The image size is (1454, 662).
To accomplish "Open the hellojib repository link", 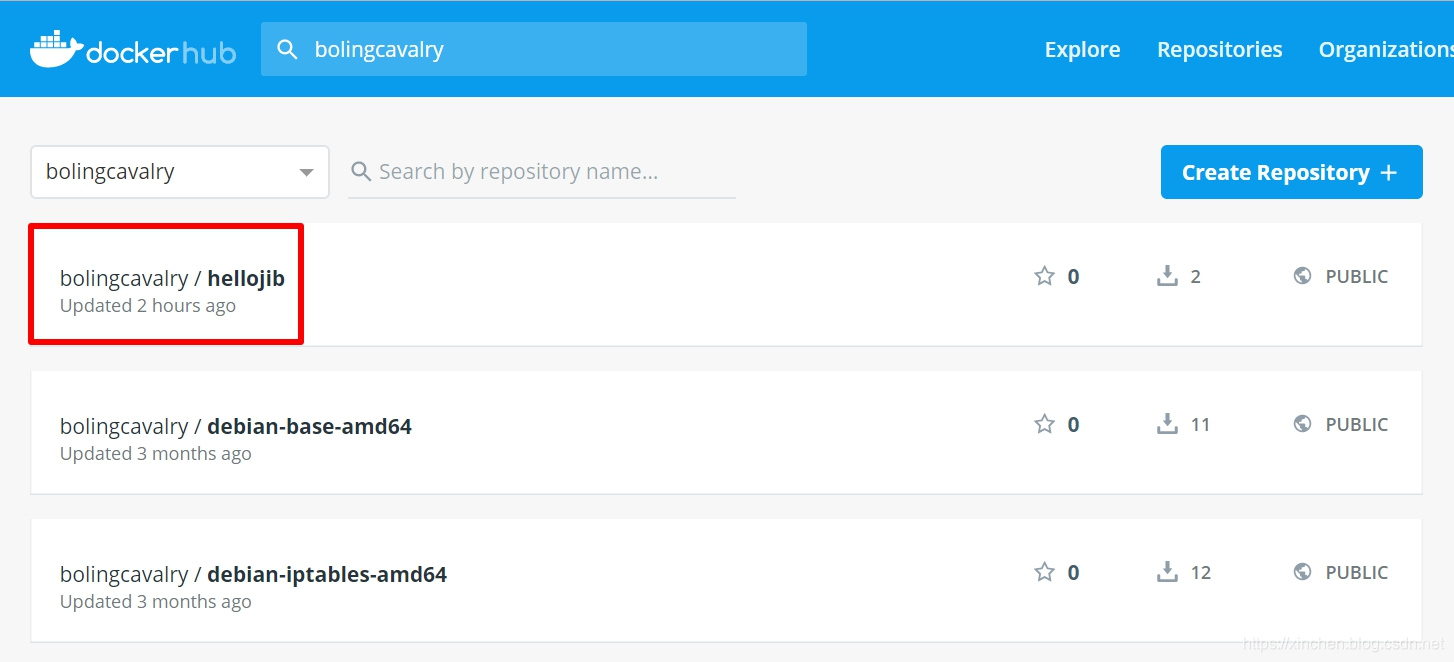I will tap(245, 278).
